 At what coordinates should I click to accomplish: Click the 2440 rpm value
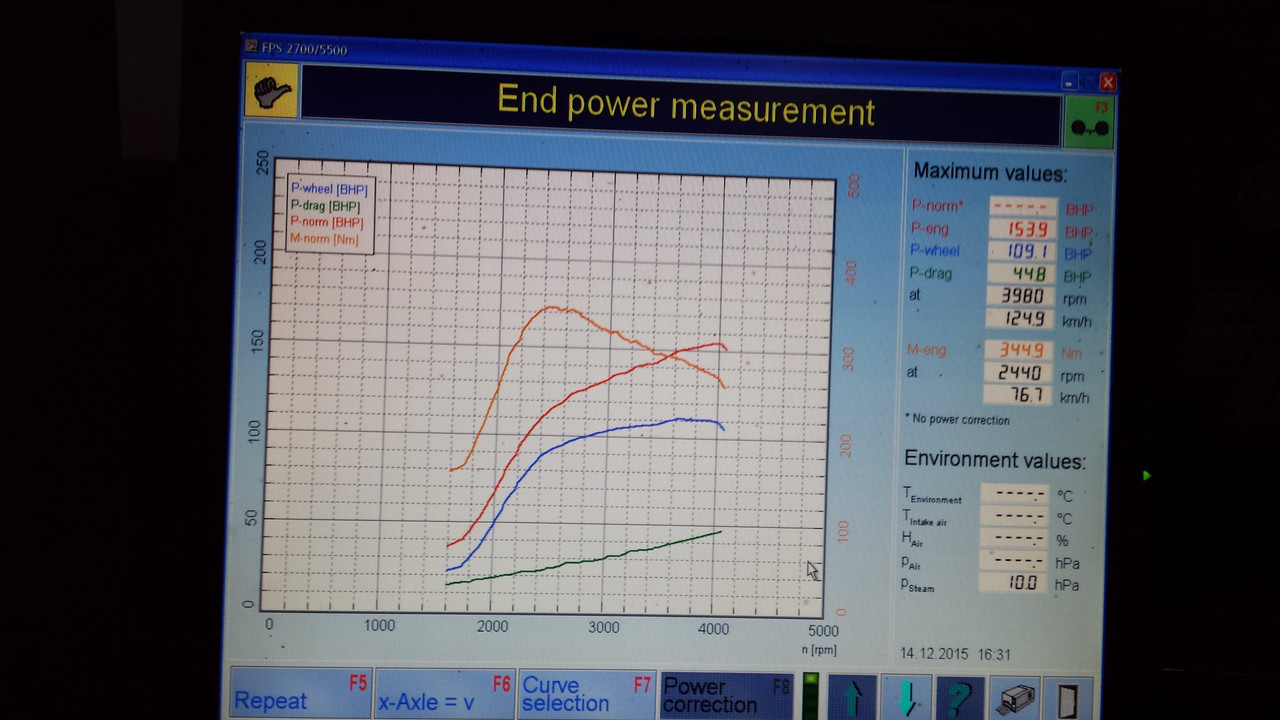[x=1019, y=373]
